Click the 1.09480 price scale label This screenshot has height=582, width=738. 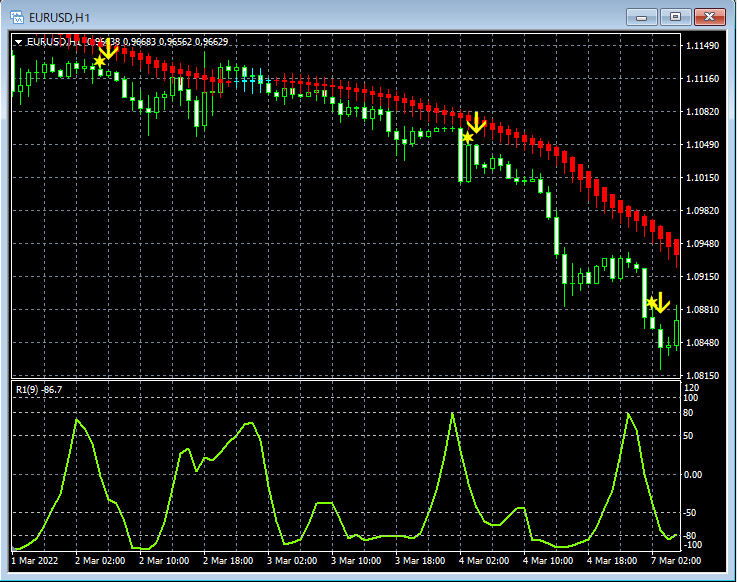pyautogui.click(x=702, y=244)
